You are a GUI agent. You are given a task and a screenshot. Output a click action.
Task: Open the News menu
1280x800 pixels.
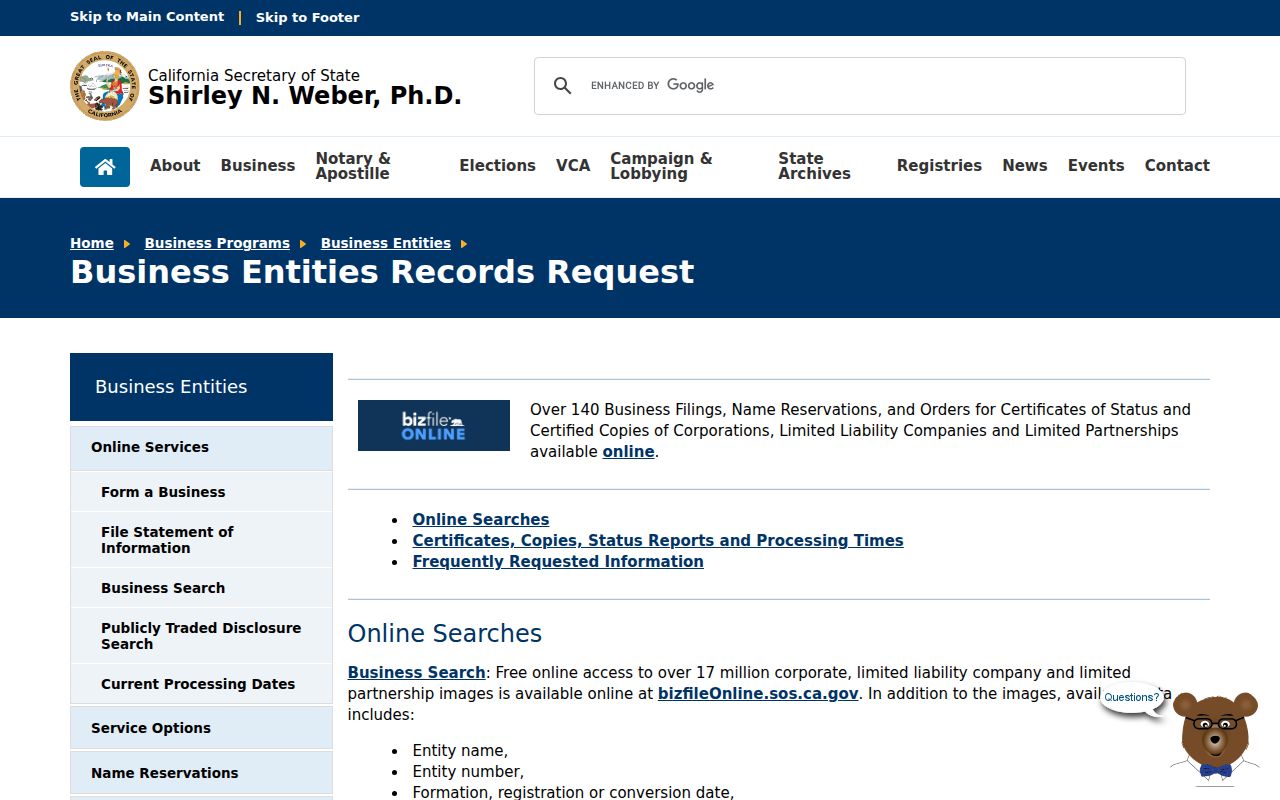(1025, 166)
